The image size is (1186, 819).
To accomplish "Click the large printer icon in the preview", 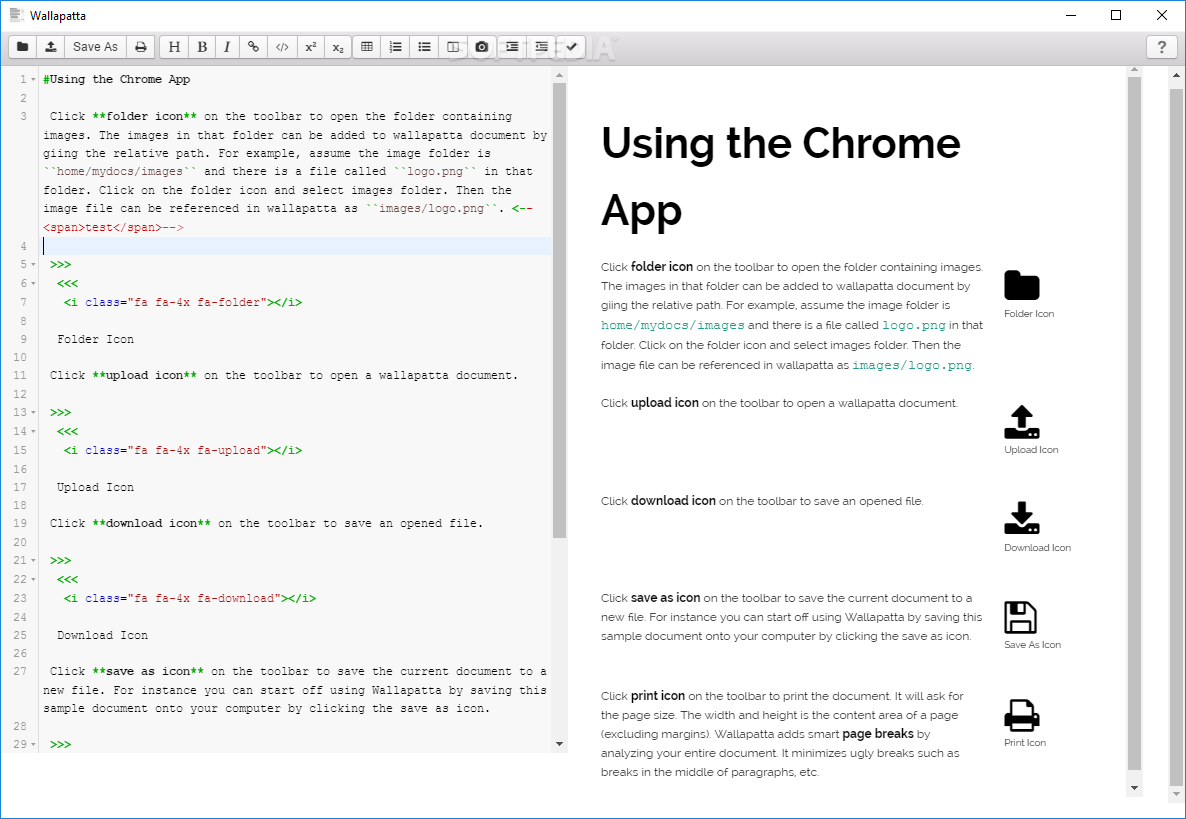I will point(1022,715).
